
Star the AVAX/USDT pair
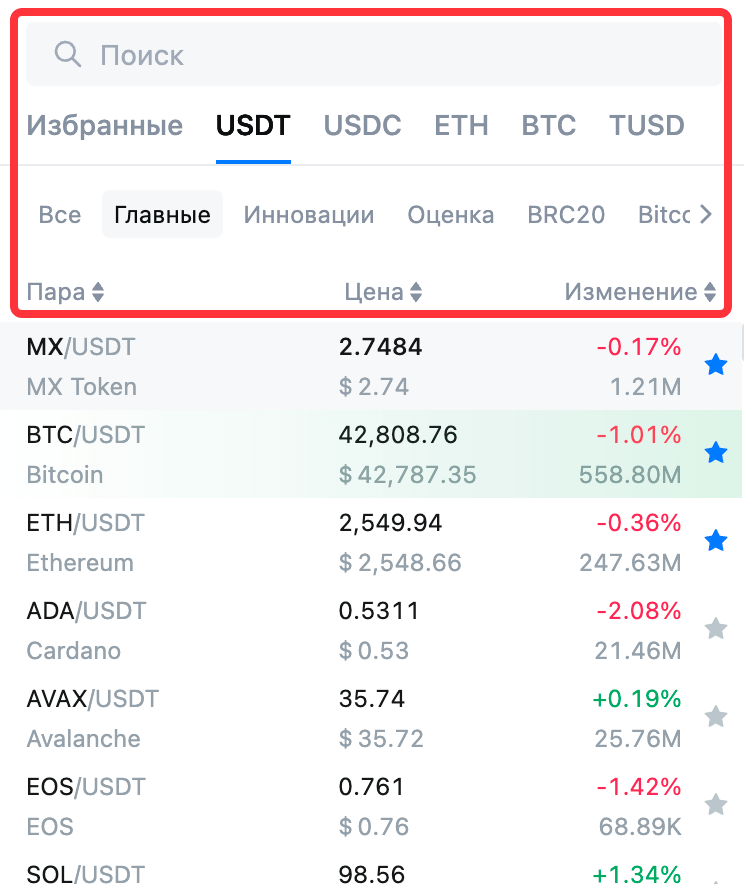(716, 716)
